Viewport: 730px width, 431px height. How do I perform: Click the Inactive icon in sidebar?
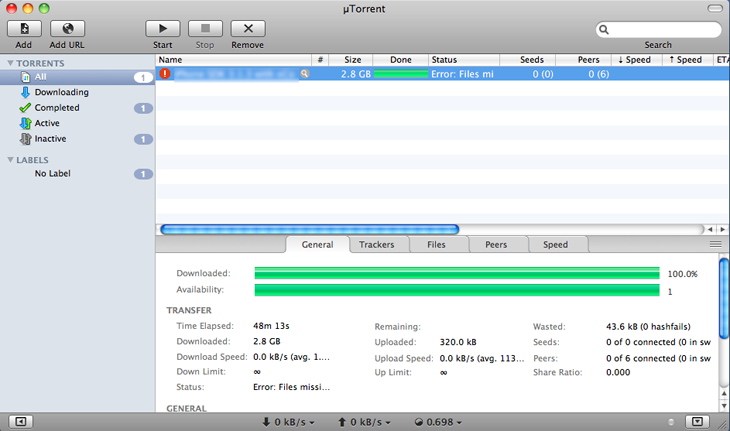[x=25, y=139]
